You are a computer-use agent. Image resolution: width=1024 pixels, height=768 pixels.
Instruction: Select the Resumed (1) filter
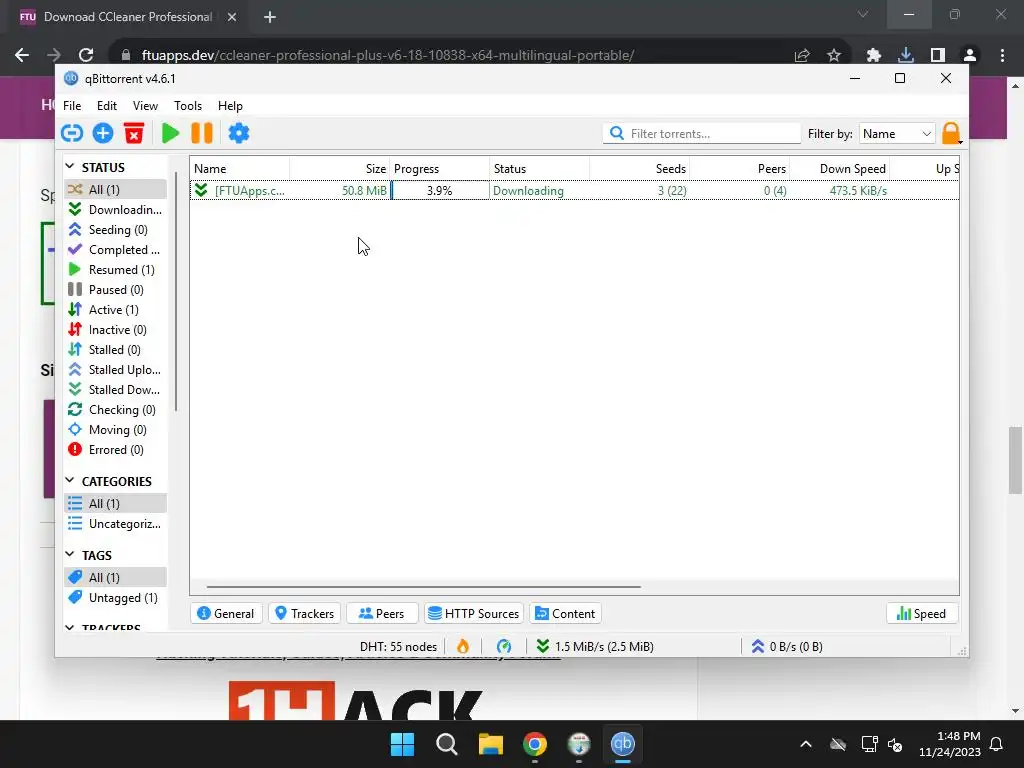tap(116, 270)
